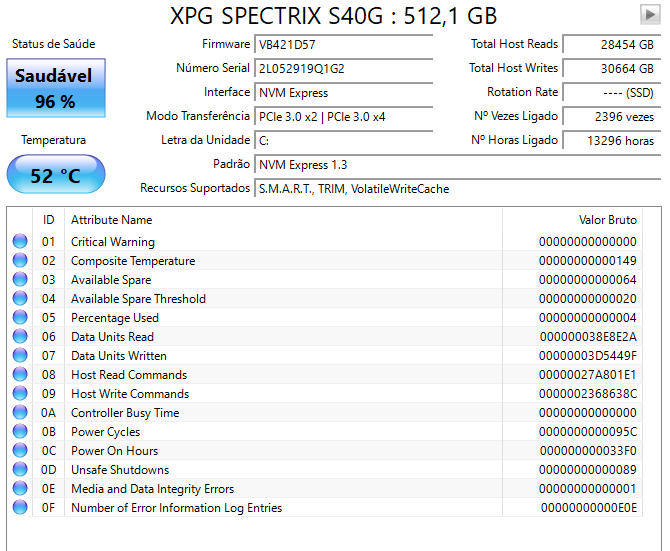Select Number of Error Information Log Entries
The width and height of the screenshot is (670, 551).
[x=176, y=508]
